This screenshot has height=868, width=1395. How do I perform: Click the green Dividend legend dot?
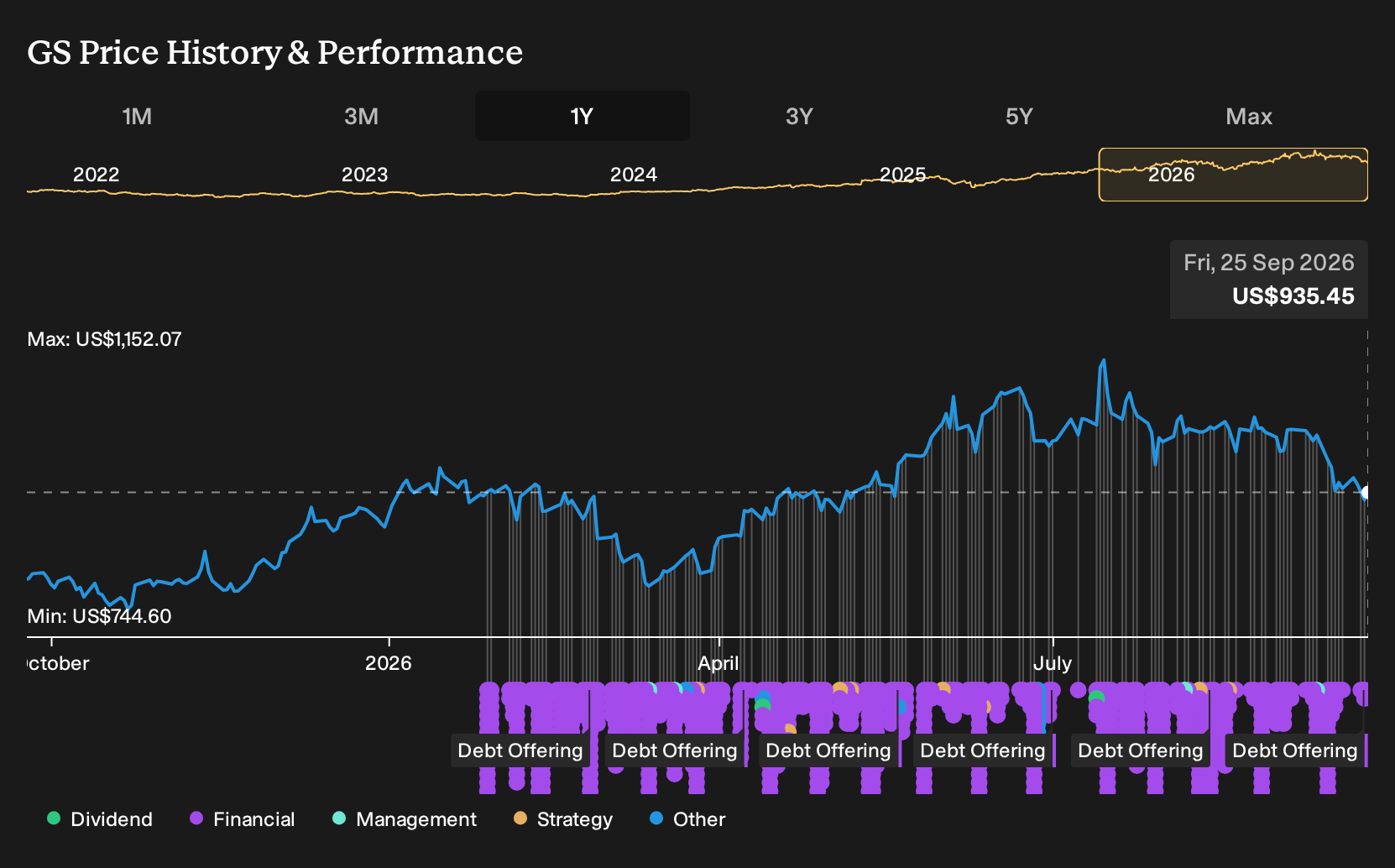pos(54,818)
